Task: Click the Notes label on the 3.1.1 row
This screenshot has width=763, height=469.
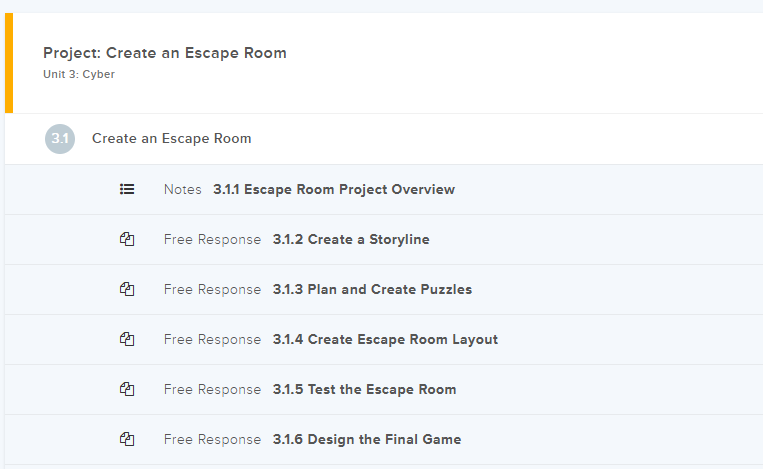Action: [183, 189]
